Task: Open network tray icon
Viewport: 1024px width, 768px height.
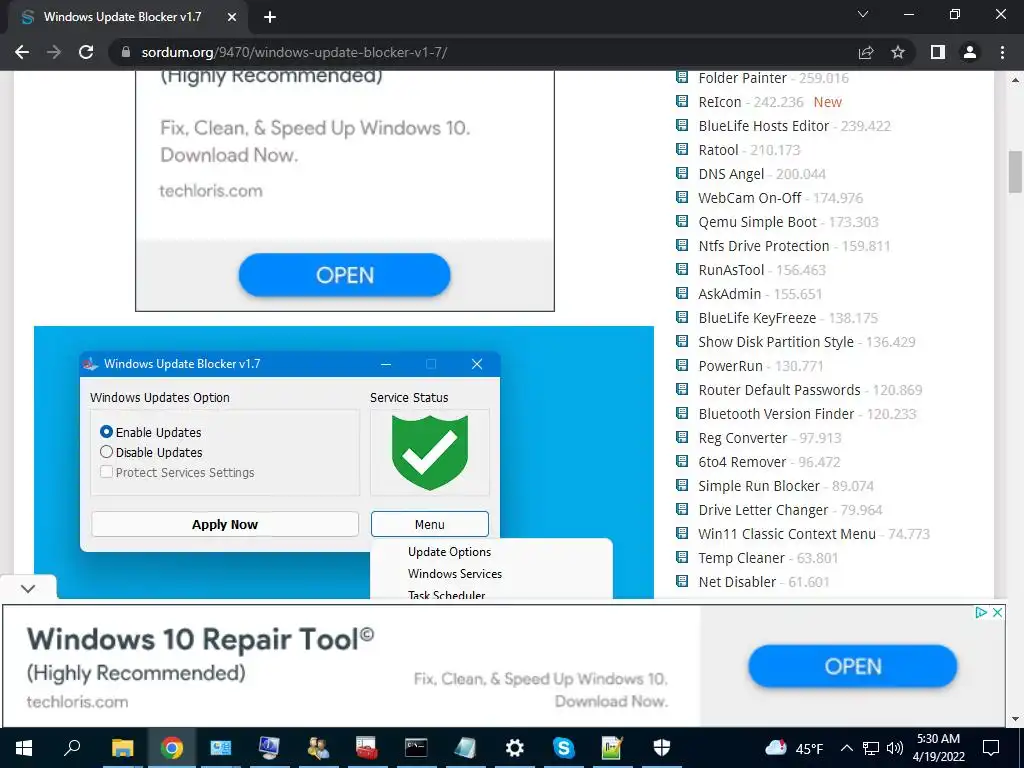Action: (x=871, y=748)
